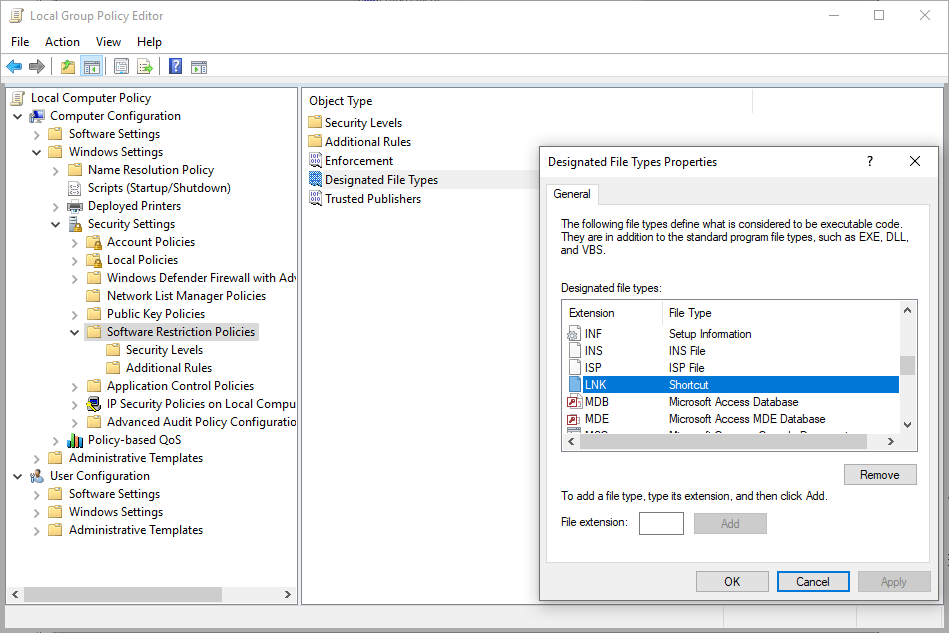Viewport: 949px width, 633px height.
Task: Click the file types list scroll-down arrow
Action: [907, 425]
